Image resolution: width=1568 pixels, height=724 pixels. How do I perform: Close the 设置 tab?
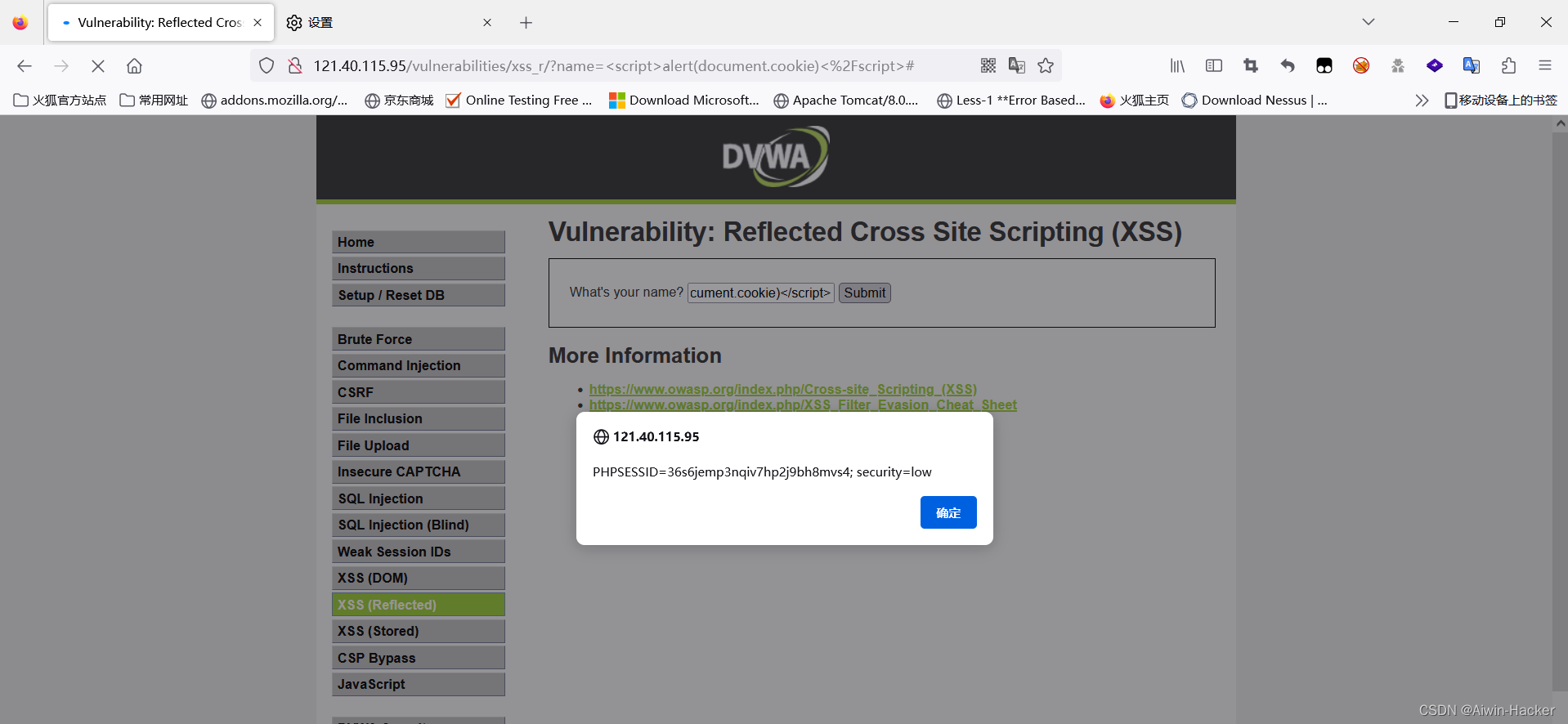point(487,23)
